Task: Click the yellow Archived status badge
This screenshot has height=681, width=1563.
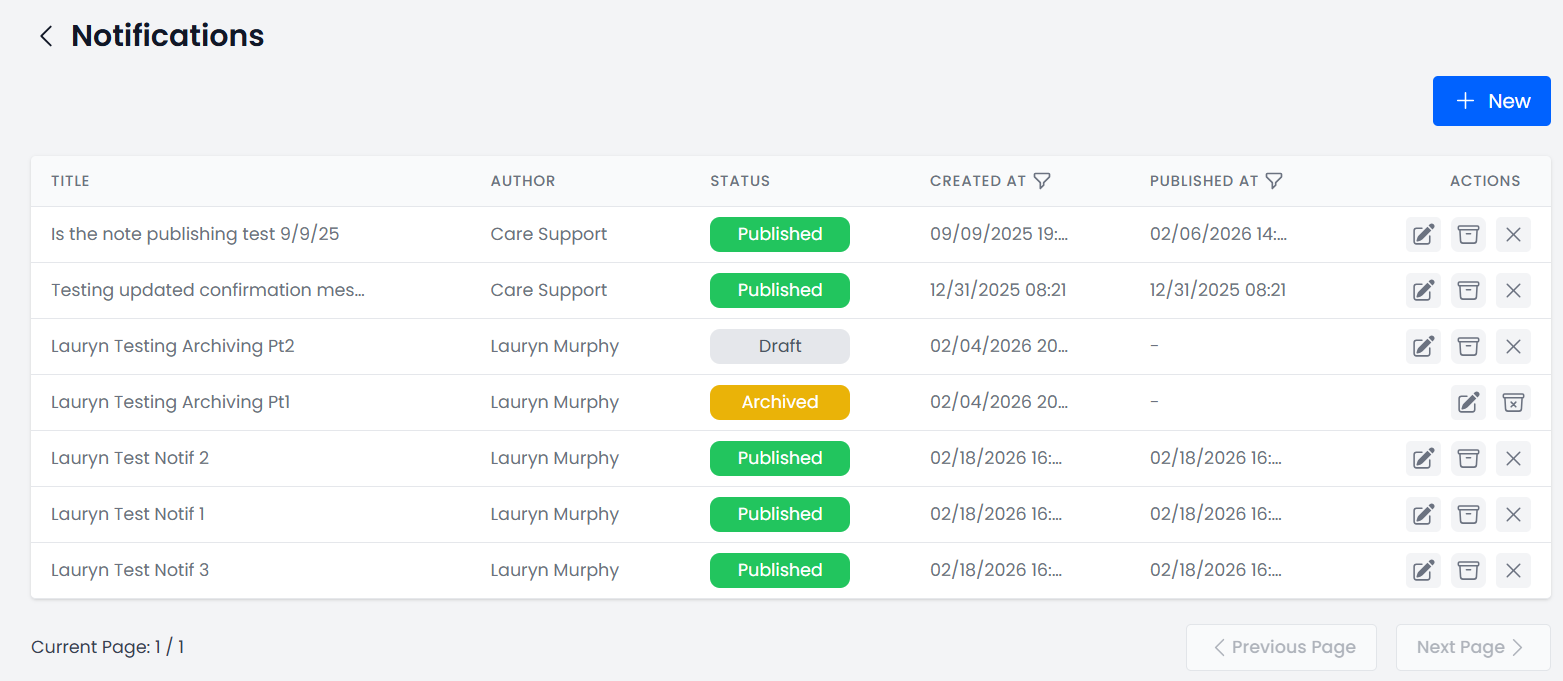Action: [x=779, y=402]
